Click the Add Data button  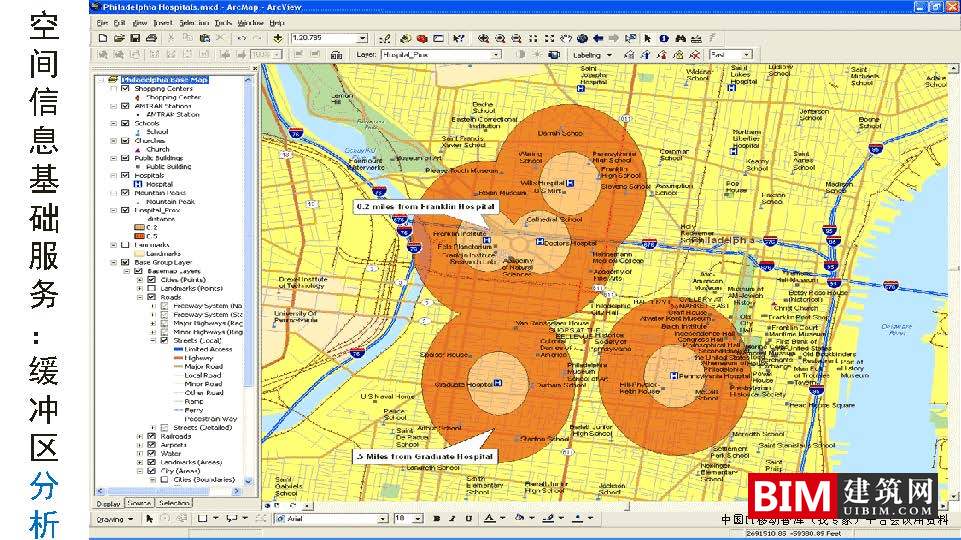click(277, 38)
